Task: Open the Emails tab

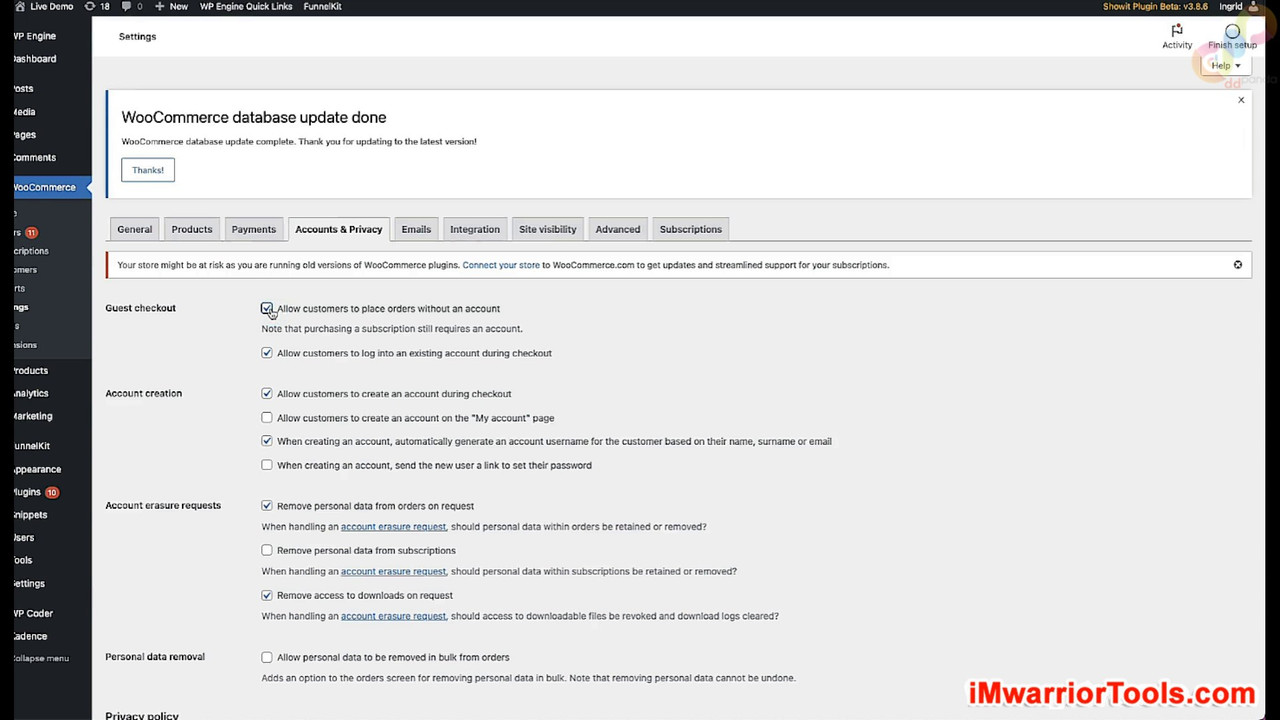Action: pos(416,229)
